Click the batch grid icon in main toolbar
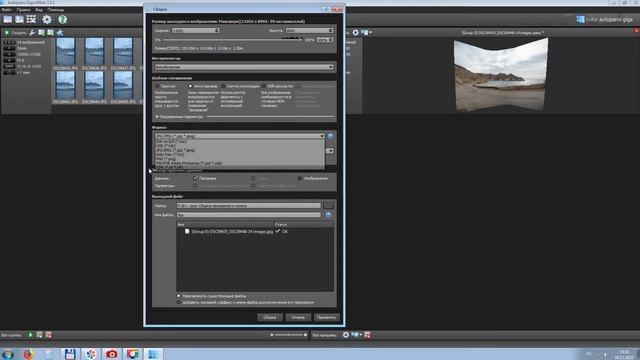 pyautogui.click(x=31, y=19)
